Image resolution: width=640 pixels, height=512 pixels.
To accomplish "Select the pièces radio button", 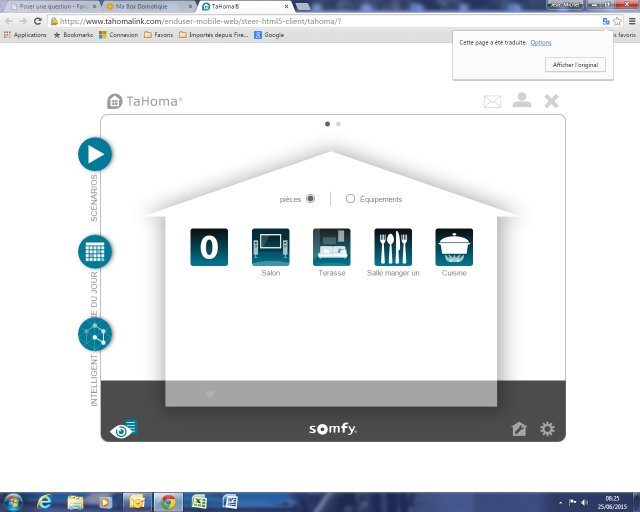I will [311, 199].
